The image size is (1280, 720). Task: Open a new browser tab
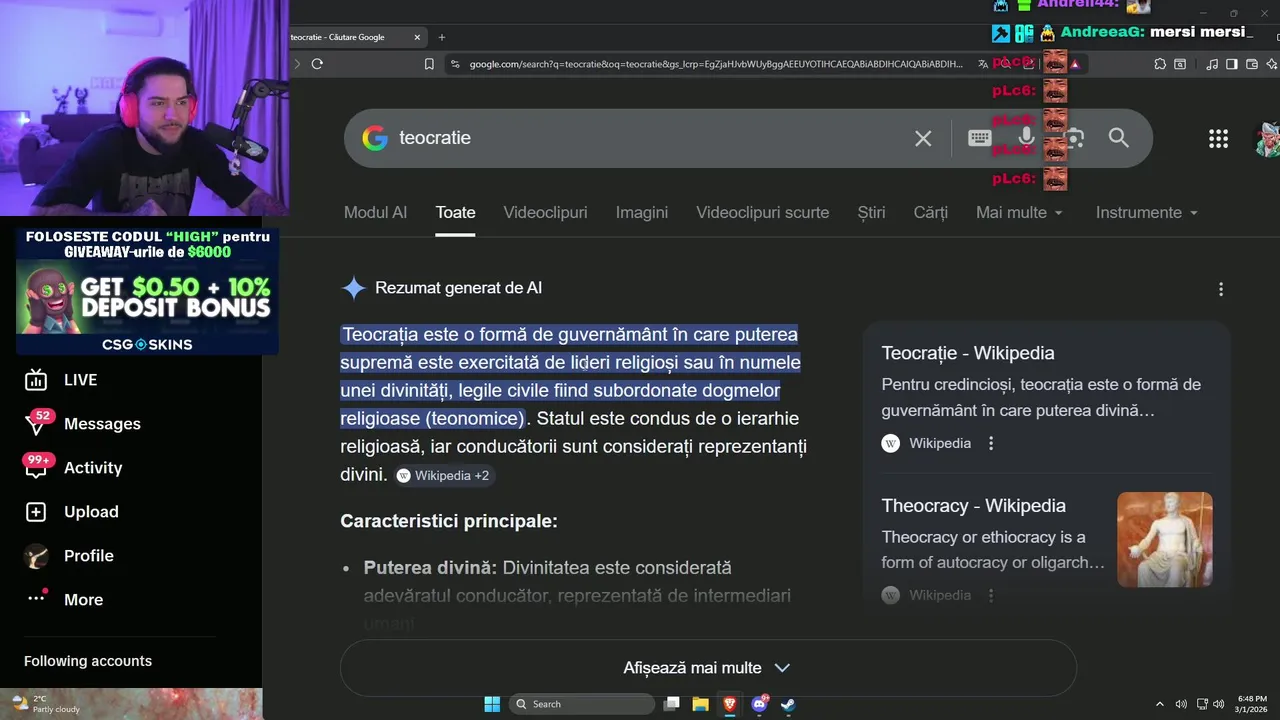442,37
